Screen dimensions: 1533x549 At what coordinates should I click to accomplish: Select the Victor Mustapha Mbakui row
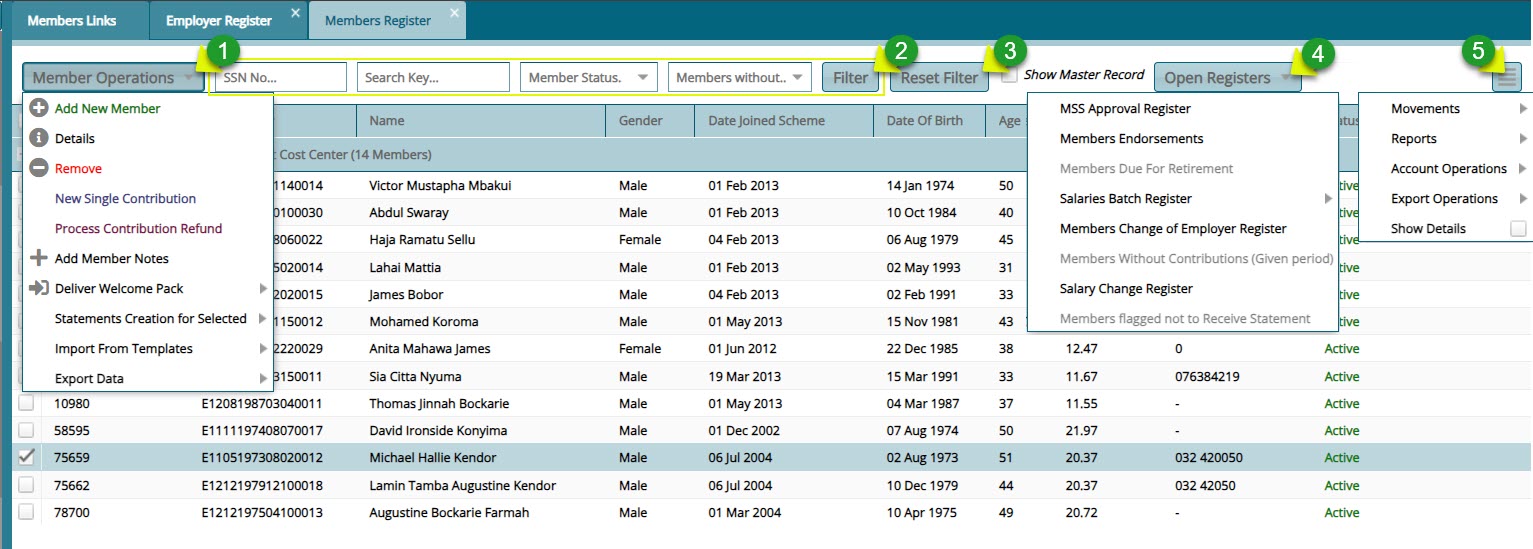[x=770, y=186]
